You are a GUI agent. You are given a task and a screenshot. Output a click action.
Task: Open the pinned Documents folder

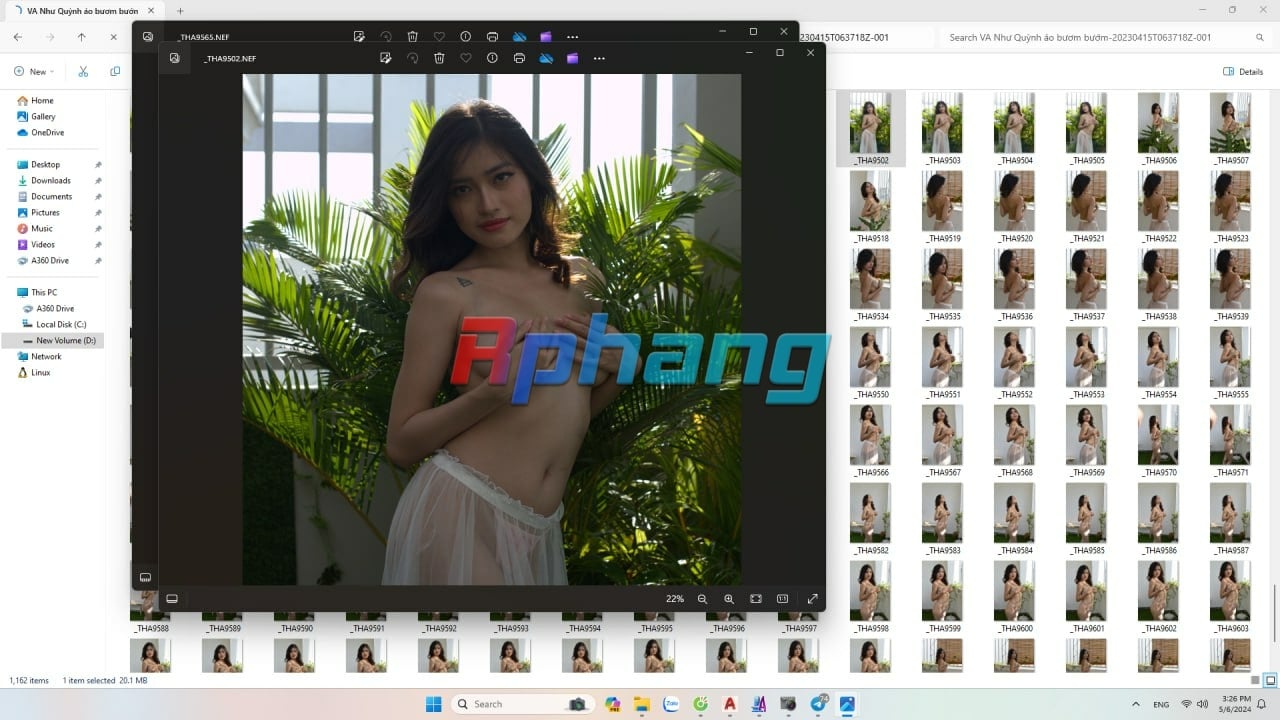click(x=51, y=196)
